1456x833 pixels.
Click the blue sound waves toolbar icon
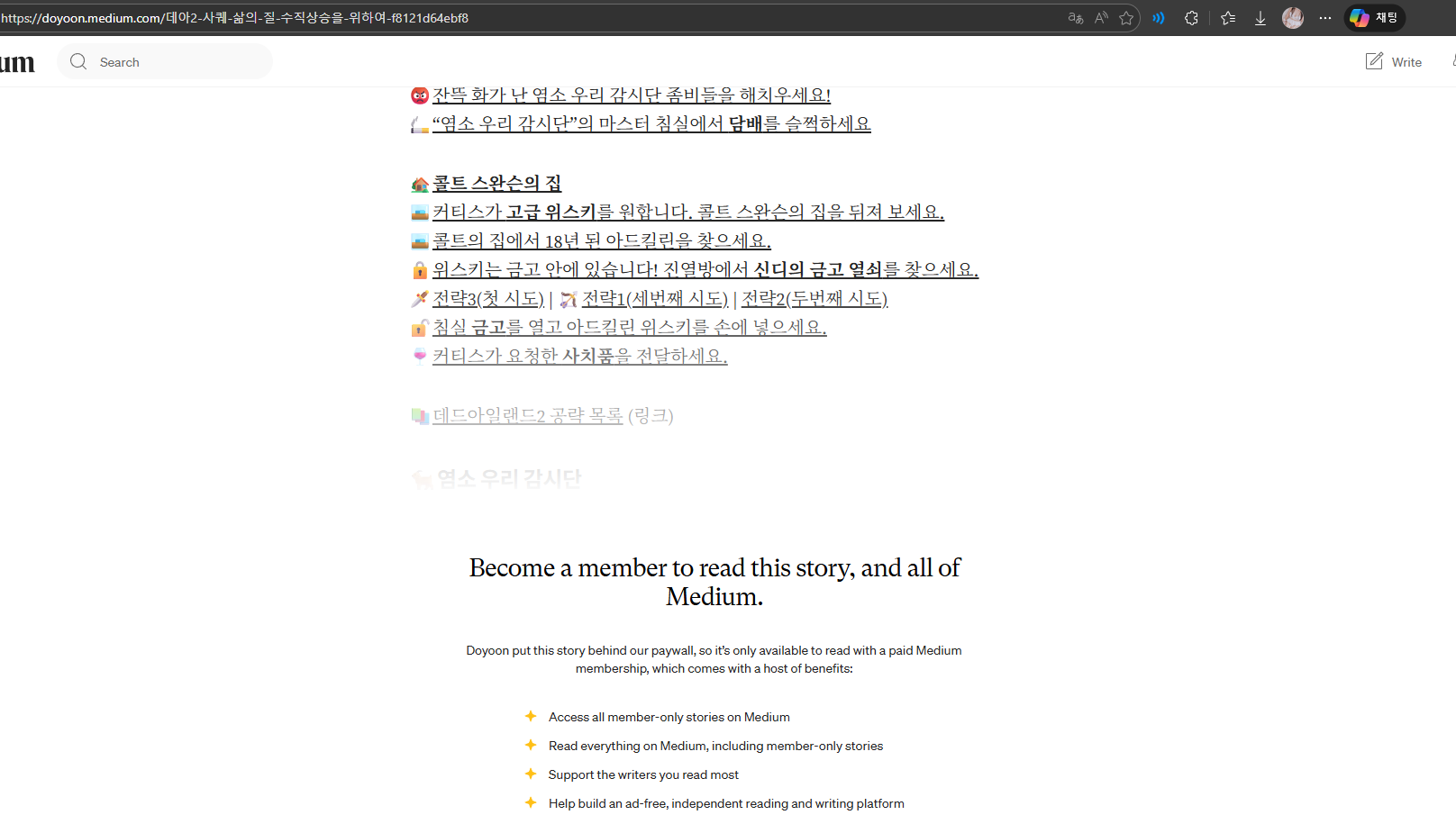pos(1159,18)
